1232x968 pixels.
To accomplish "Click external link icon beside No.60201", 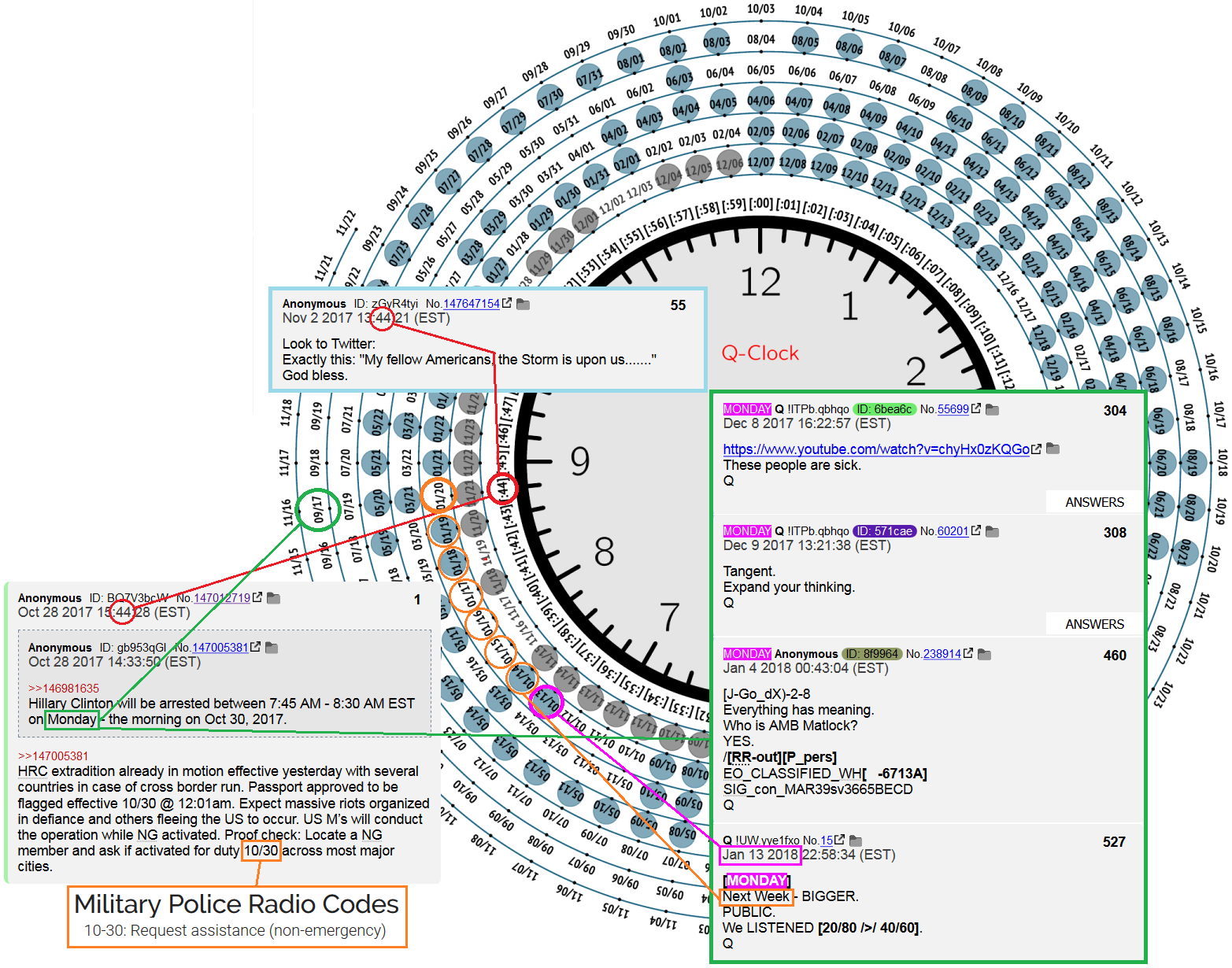I will (976, 530).
